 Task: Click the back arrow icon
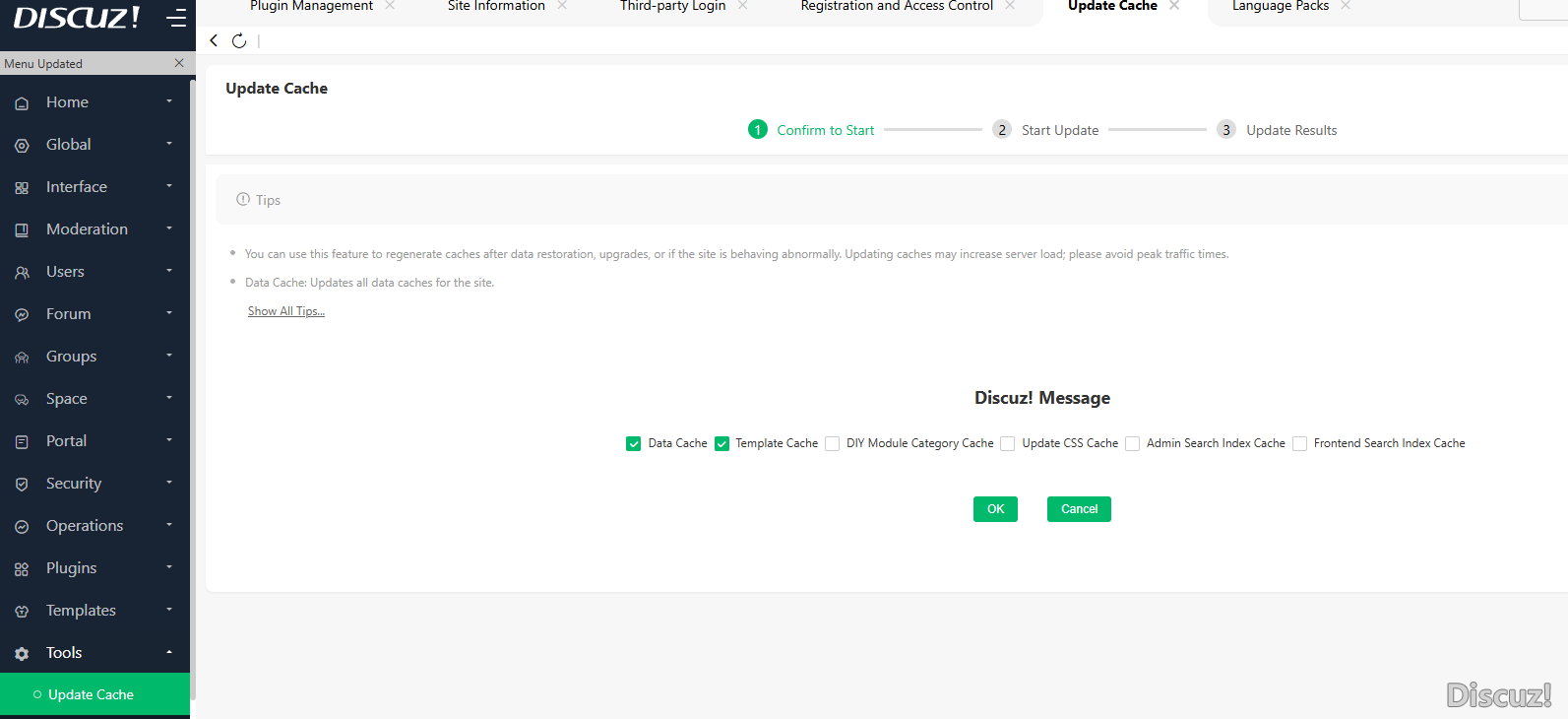pyautogui.click(x=215, y=40)
